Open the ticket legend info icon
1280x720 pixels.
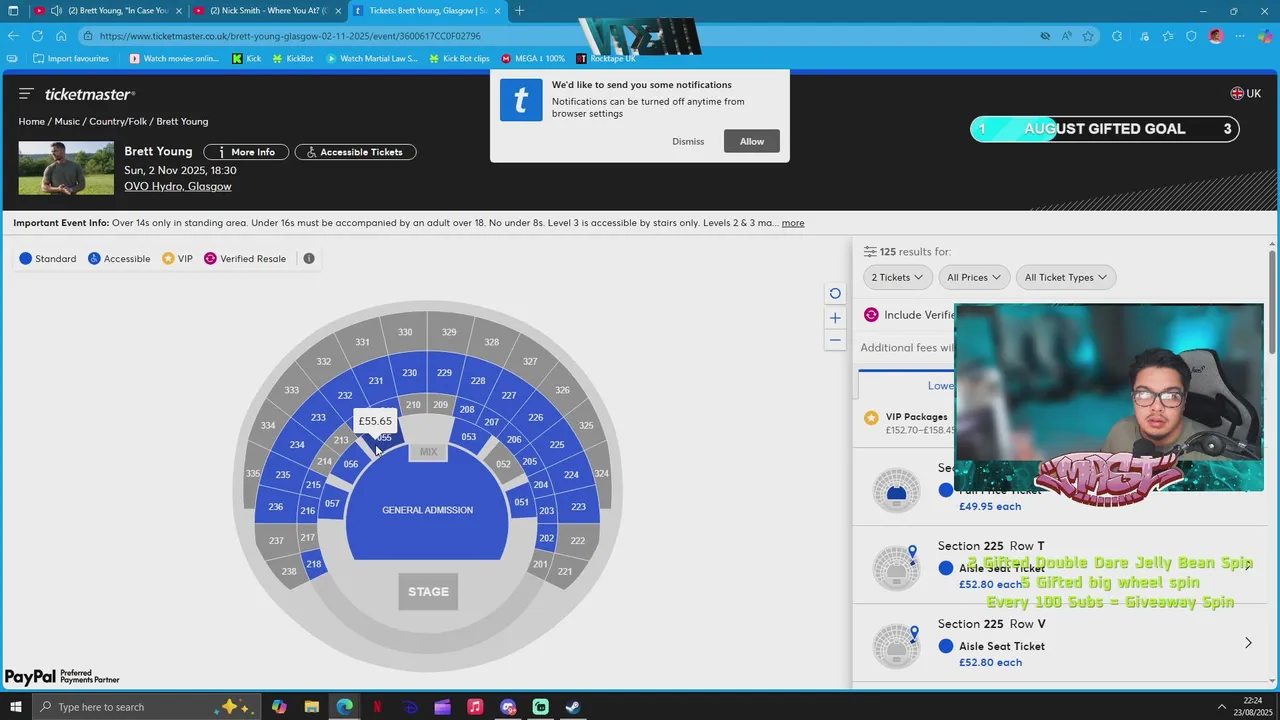[x=309, y=258]
